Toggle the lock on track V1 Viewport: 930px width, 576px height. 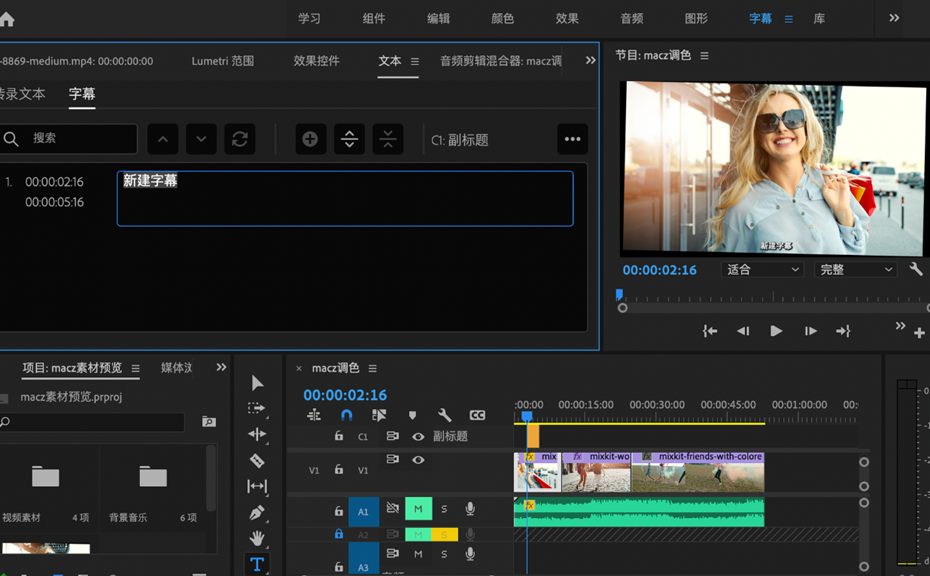(339, 469)
